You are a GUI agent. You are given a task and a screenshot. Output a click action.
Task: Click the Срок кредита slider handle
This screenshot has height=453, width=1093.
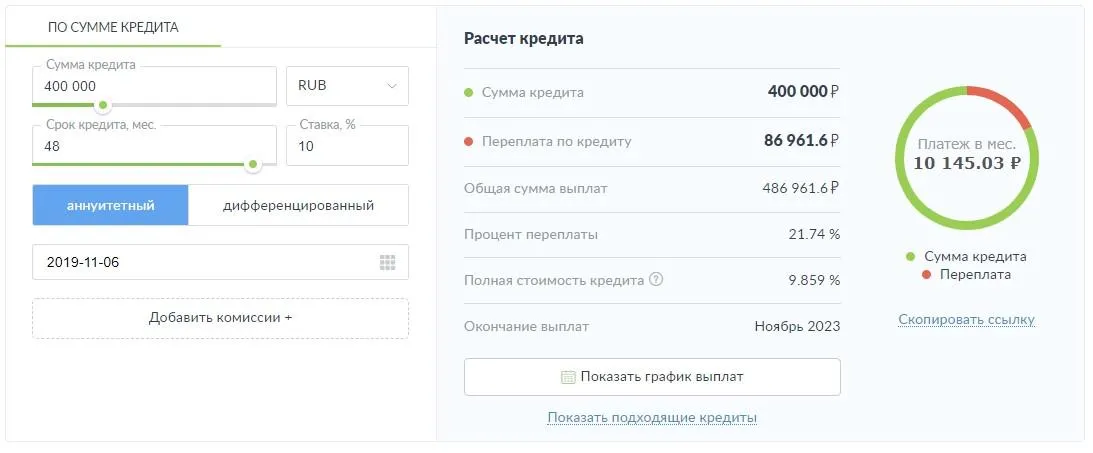254,164
